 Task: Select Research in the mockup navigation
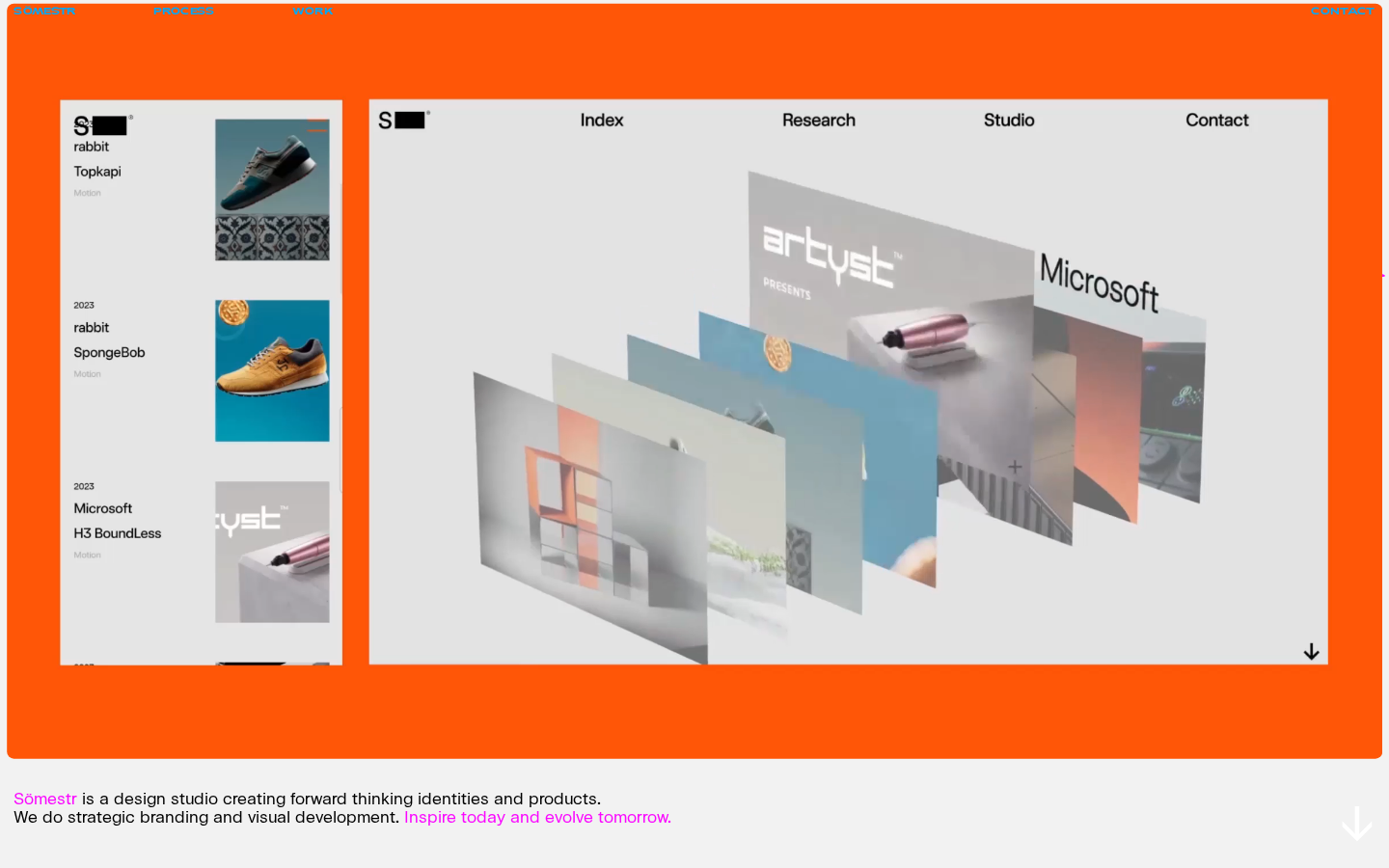tap(819, 120)
